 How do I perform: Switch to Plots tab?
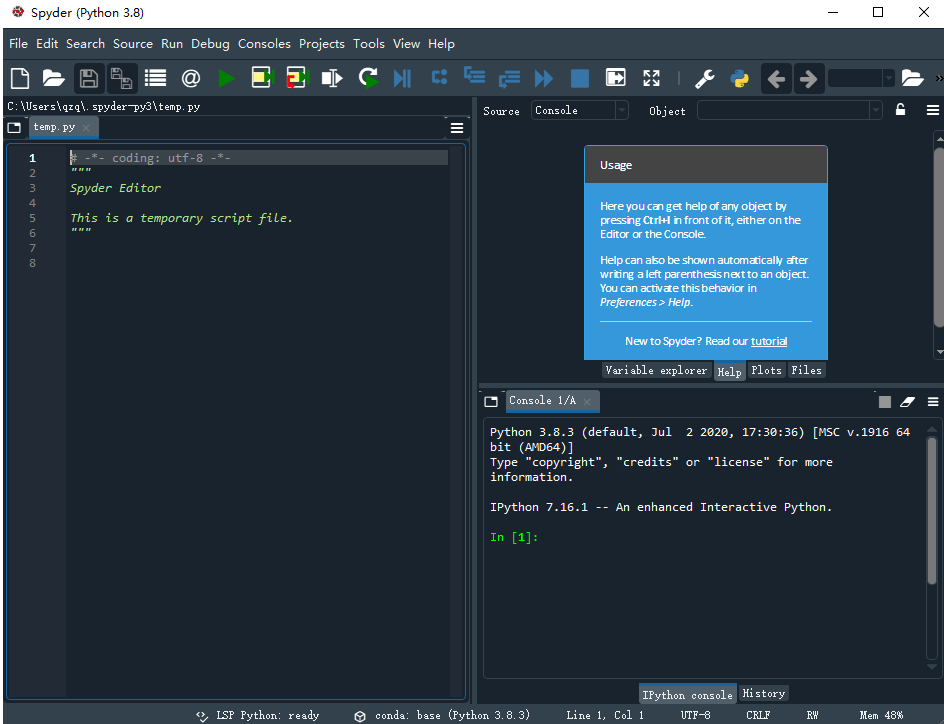[766, 370]
